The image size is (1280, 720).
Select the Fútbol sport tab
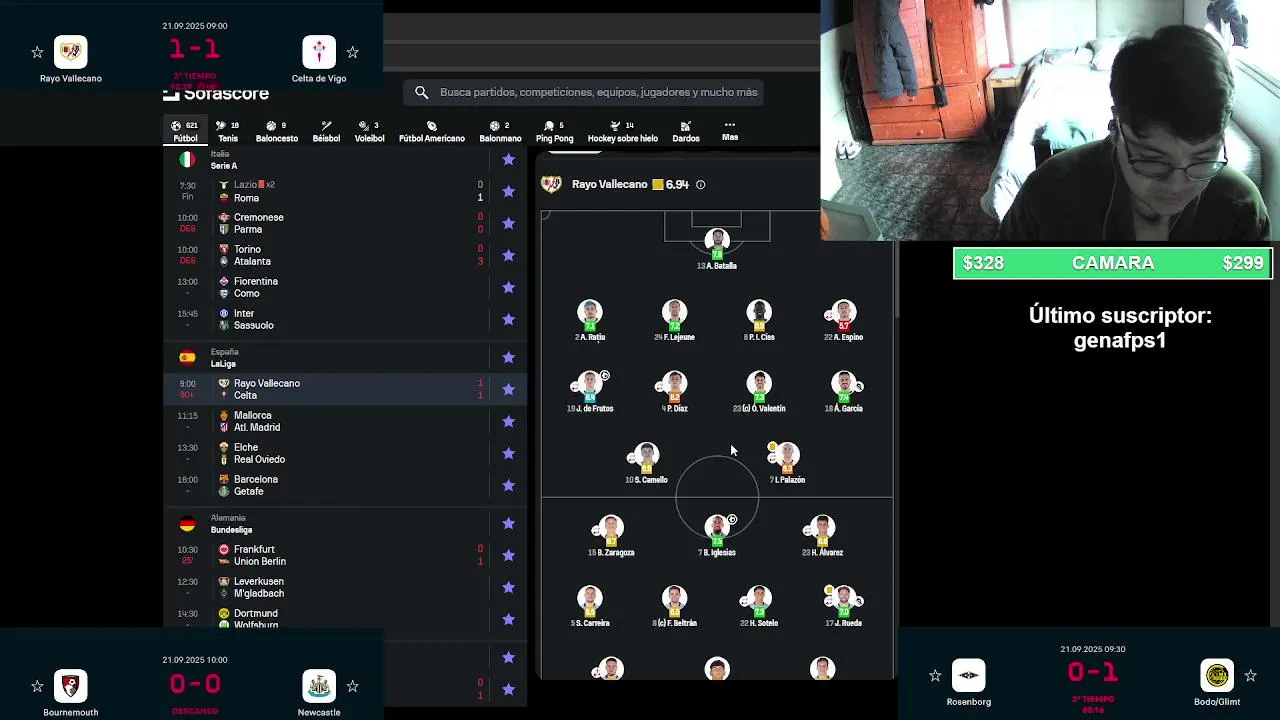(185, 132)
